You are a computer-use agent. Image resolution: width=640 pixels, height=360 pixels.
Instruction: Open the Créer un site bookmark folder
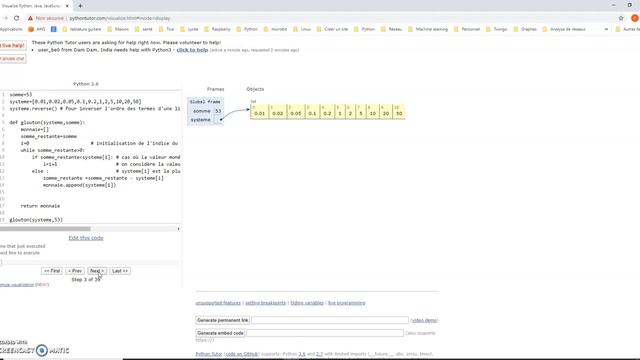pyautogui.click(x=332, y=29)
